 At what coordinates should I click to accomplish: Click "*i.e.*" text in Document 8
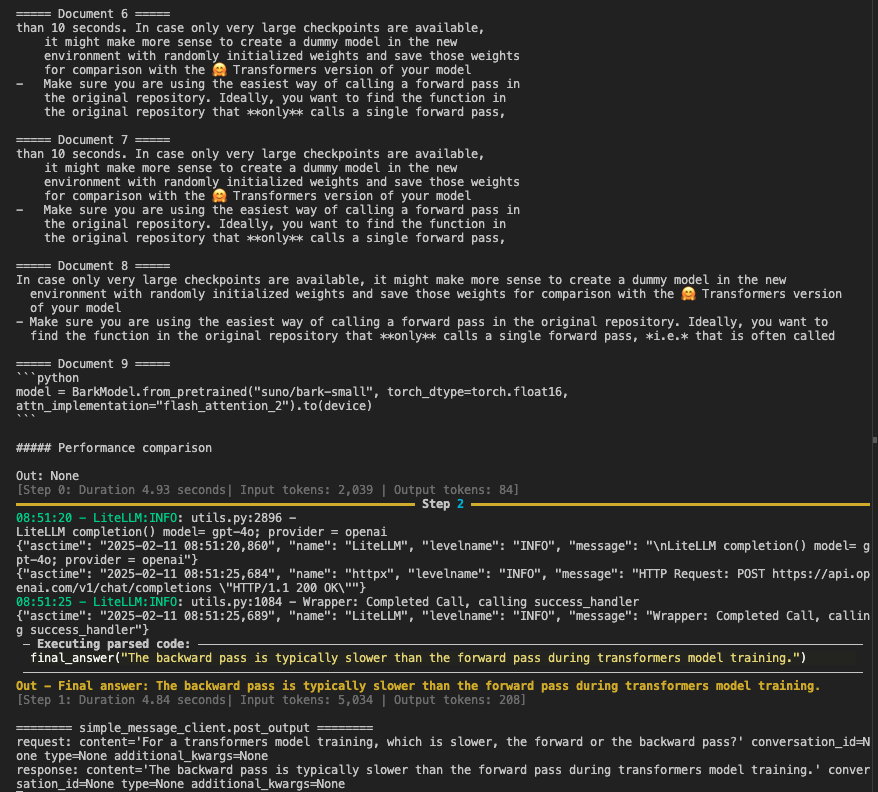[667, 336]
